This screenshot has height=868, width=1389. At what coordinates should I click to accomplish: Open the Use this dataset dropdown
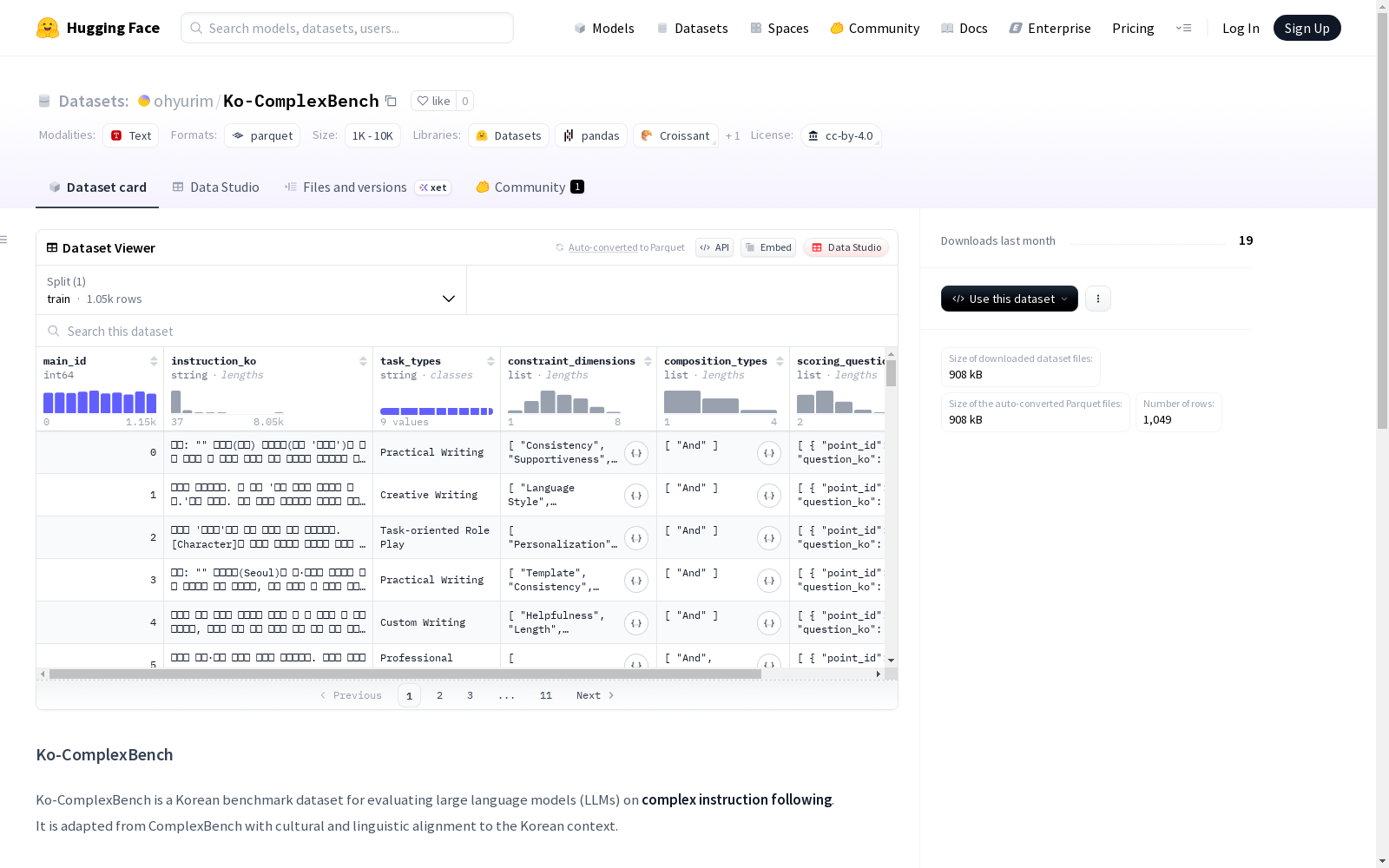pos(1010,299)
